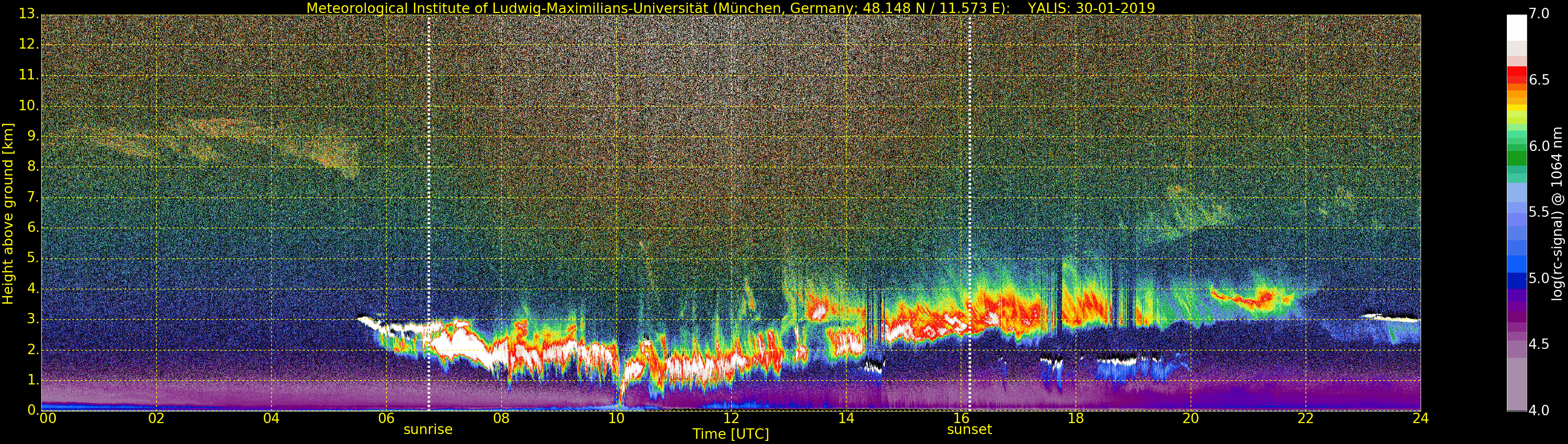Click the '11.' tick on the height axis
Screen dimensions: 1568x444
(29, 75)
